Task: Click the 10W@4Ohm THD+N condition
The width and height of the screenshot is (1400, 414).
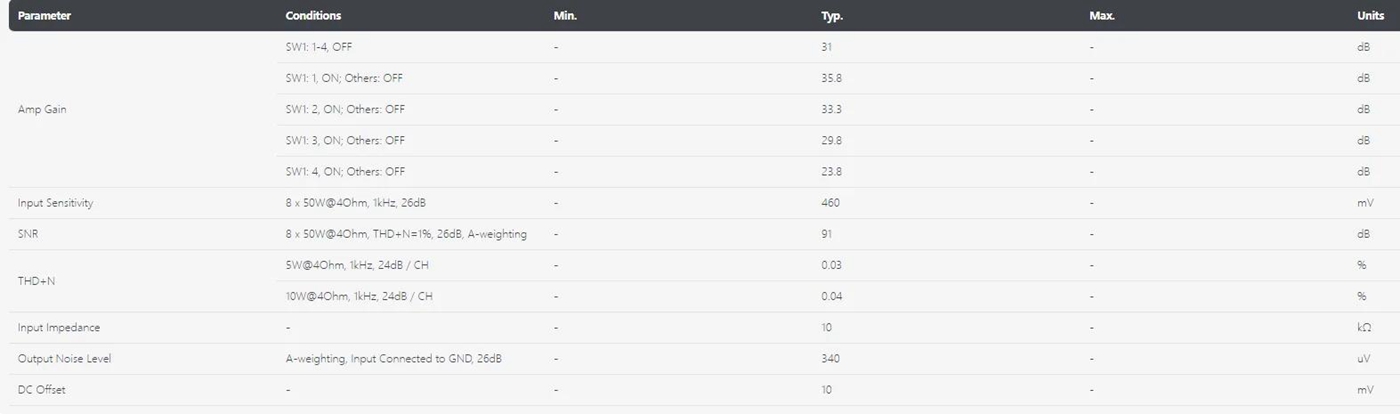Action: point(359,297)
